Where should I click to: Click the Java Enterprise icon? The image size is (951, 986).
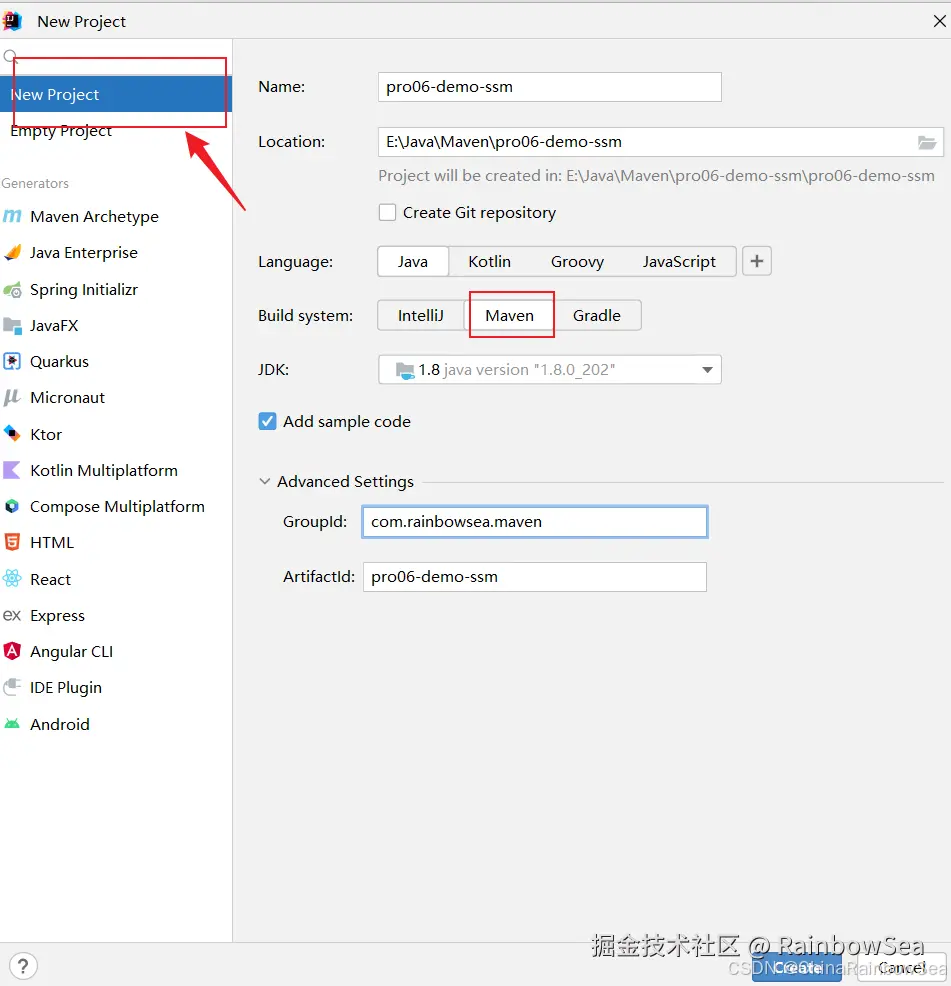(x=13, y=252)
